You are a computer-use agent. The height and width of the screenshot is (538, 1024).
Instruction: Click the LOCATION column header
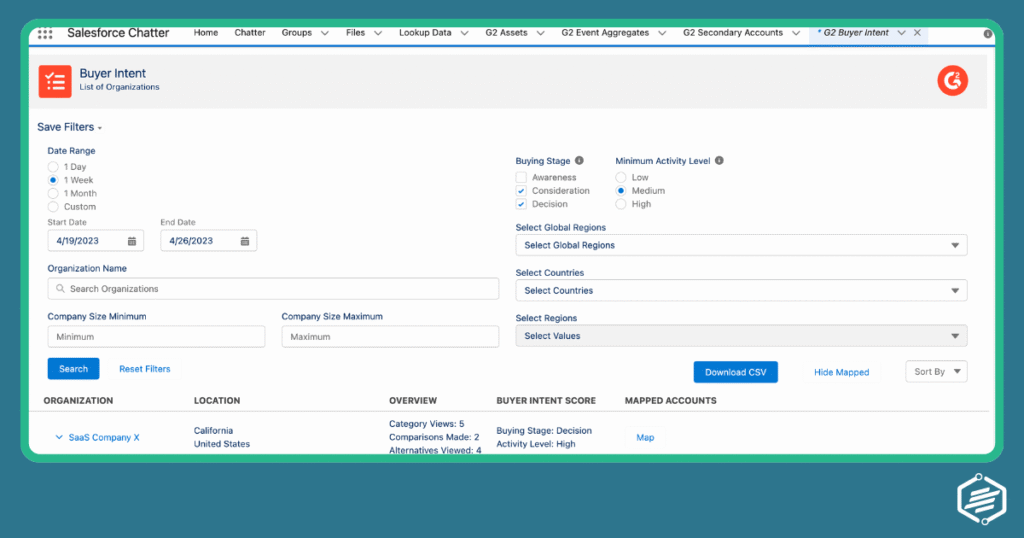coord(217,401)
